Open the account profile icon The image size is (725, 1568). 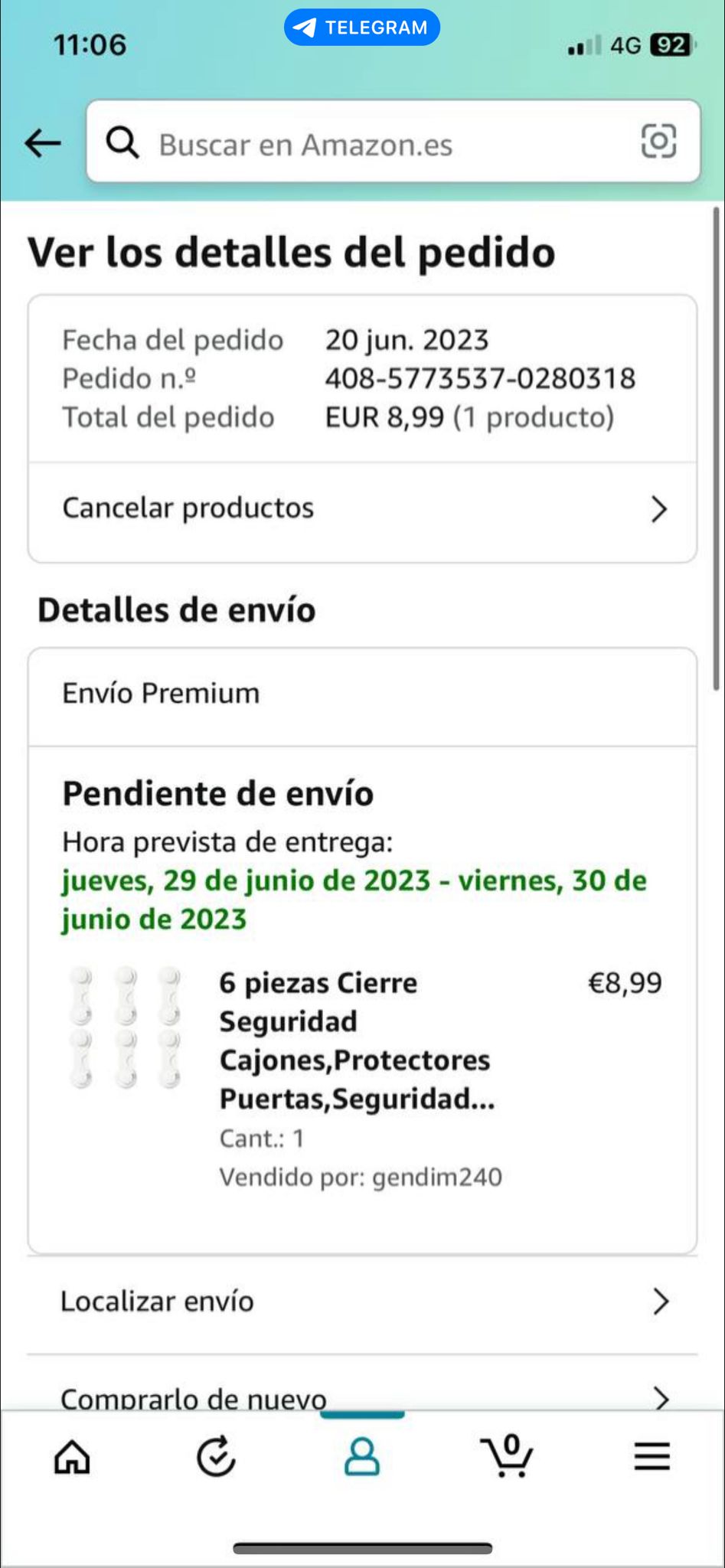coord(361,1456)
